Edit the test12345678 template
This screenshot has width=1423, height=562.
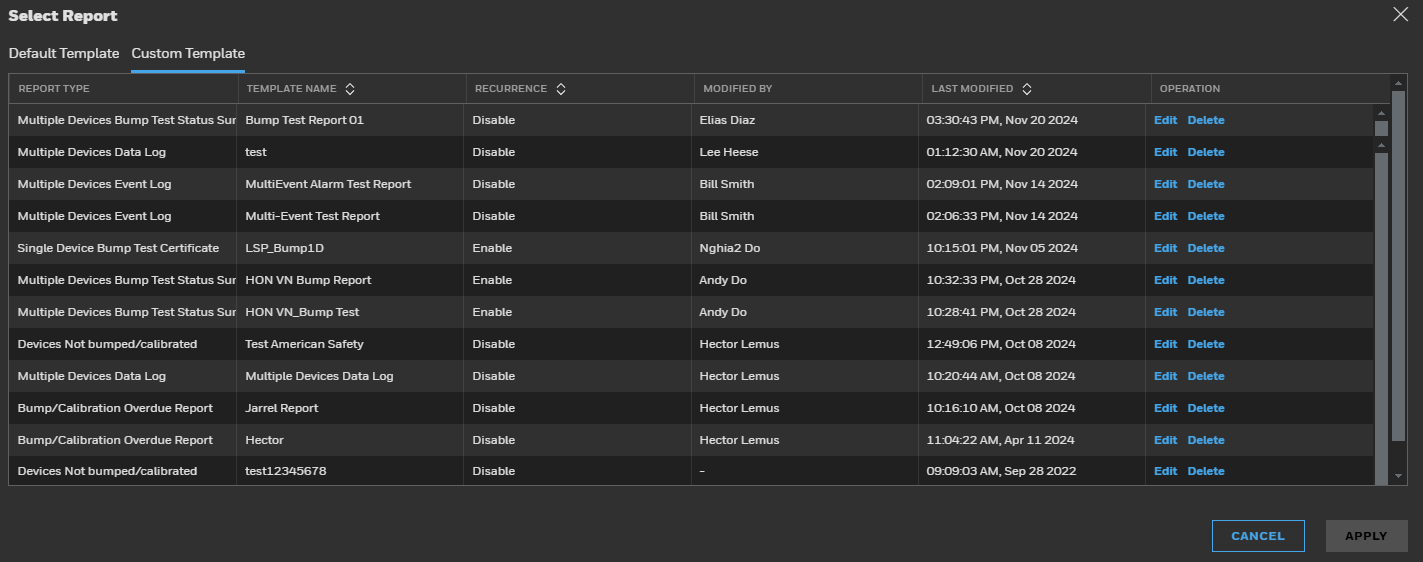click(x=1165, y=471)
